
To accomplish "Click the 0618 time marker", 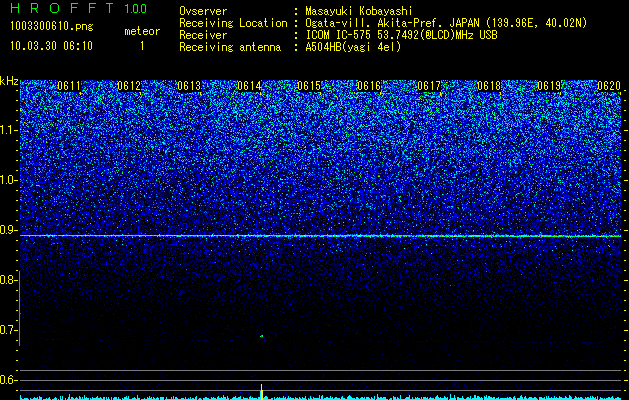I will coord(489,86).
